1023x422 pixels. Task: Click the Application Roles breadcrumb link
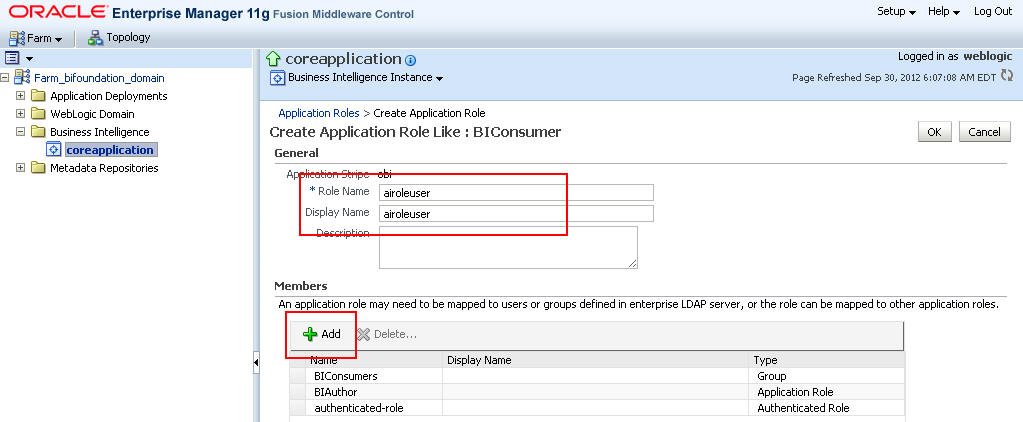tap(319, 113)
